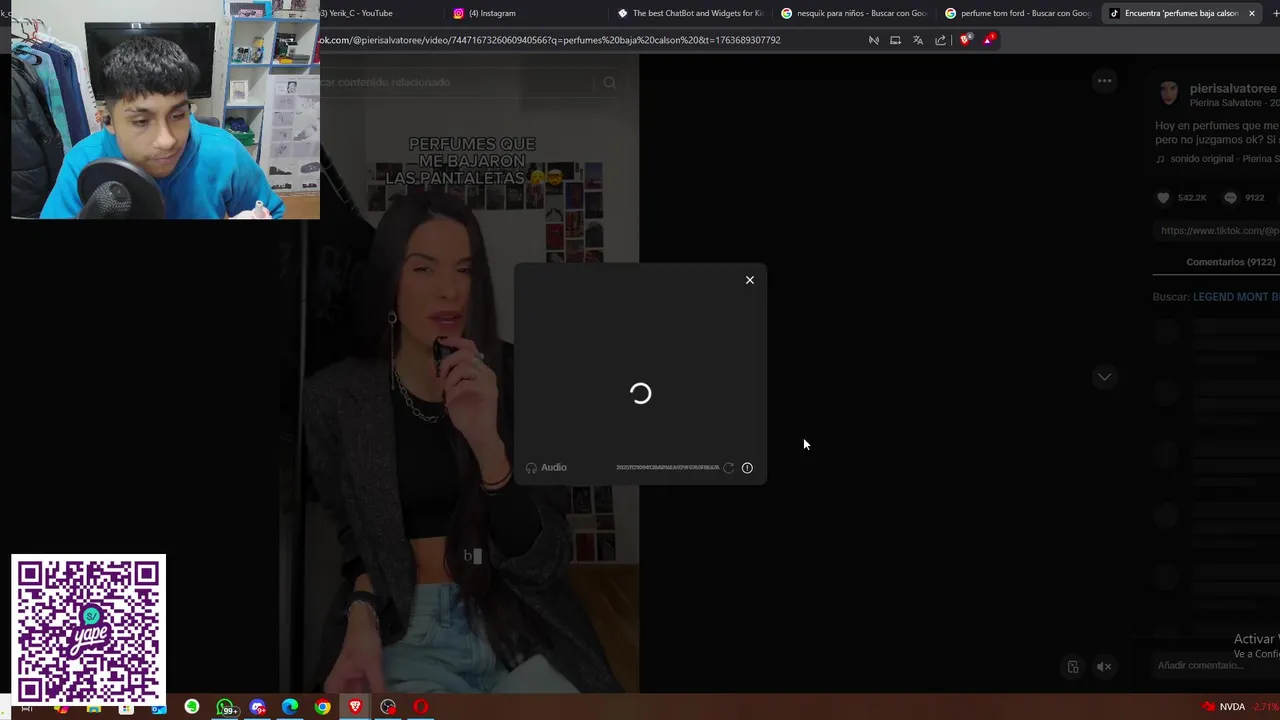Click the translate page icon
The width and height of the screenshot is (1280, 720).
[x=918, y=40]
